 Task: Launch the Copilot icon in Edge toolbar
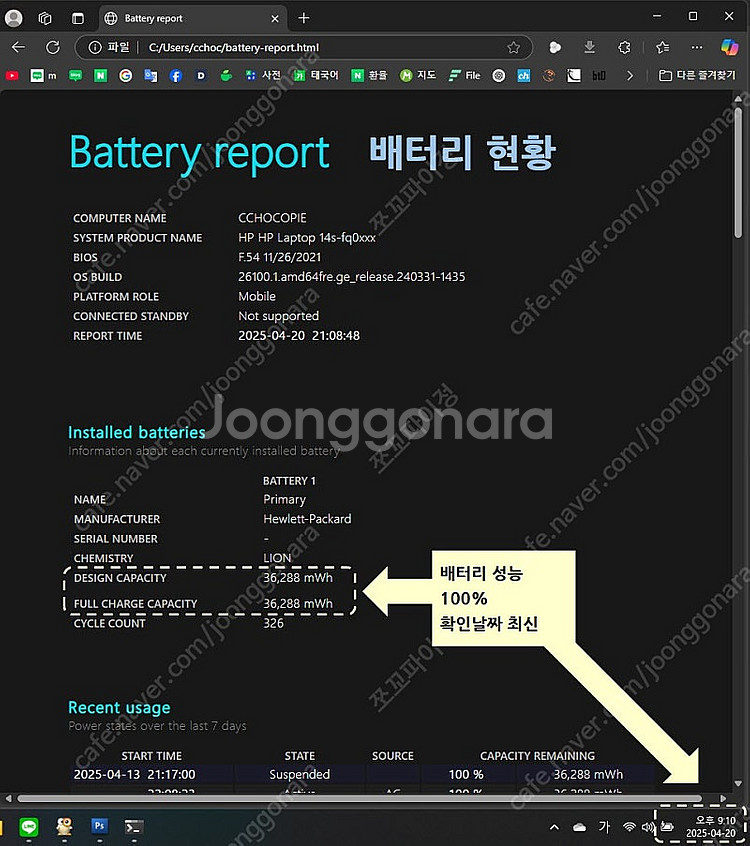coord(729,47)
